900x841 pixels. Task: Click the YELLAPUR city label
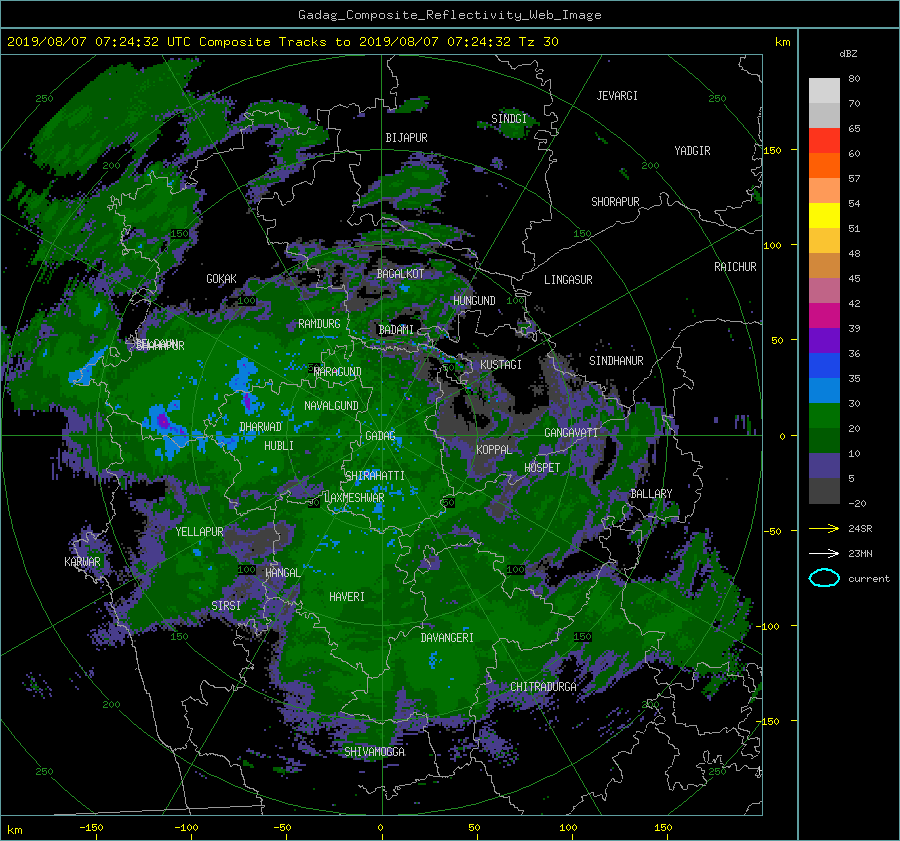point(199,532)
